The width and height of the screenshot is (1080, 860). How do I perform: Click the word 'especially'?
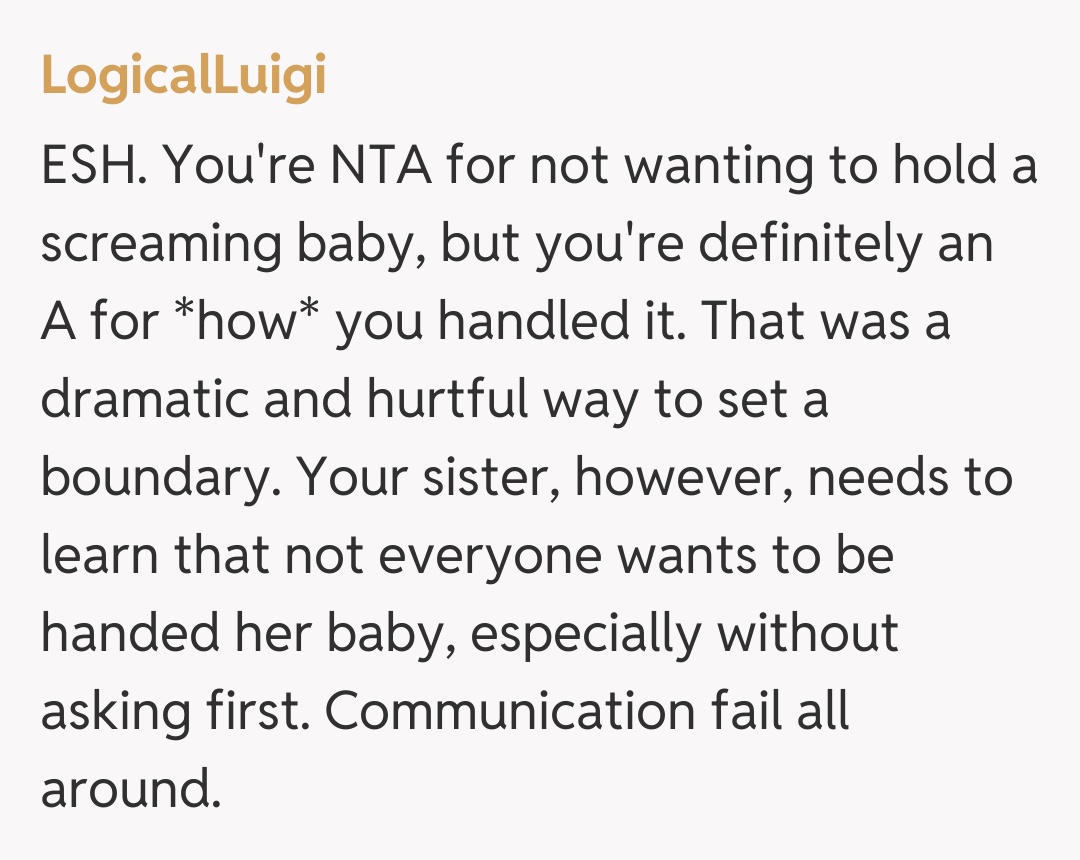click(586, 634)
